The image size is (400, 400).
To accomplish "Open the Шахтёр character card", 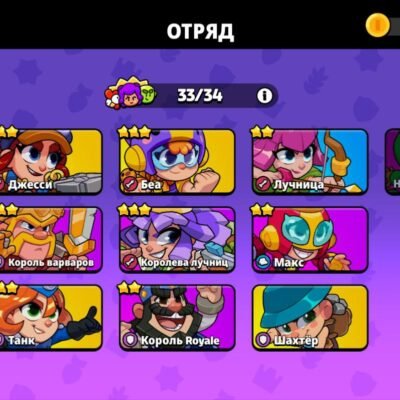I will [310, 318].
